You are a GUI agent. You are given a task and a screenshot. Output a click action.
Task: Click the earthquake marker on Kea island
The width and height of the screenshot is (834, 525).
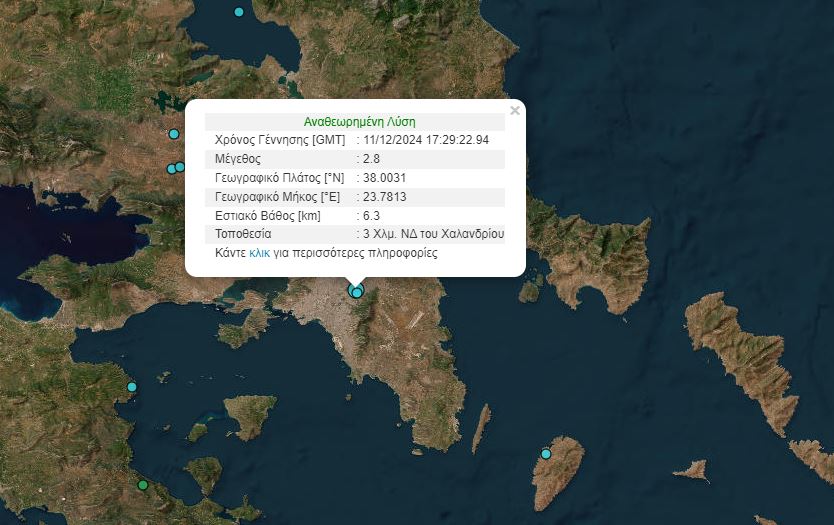546,454
